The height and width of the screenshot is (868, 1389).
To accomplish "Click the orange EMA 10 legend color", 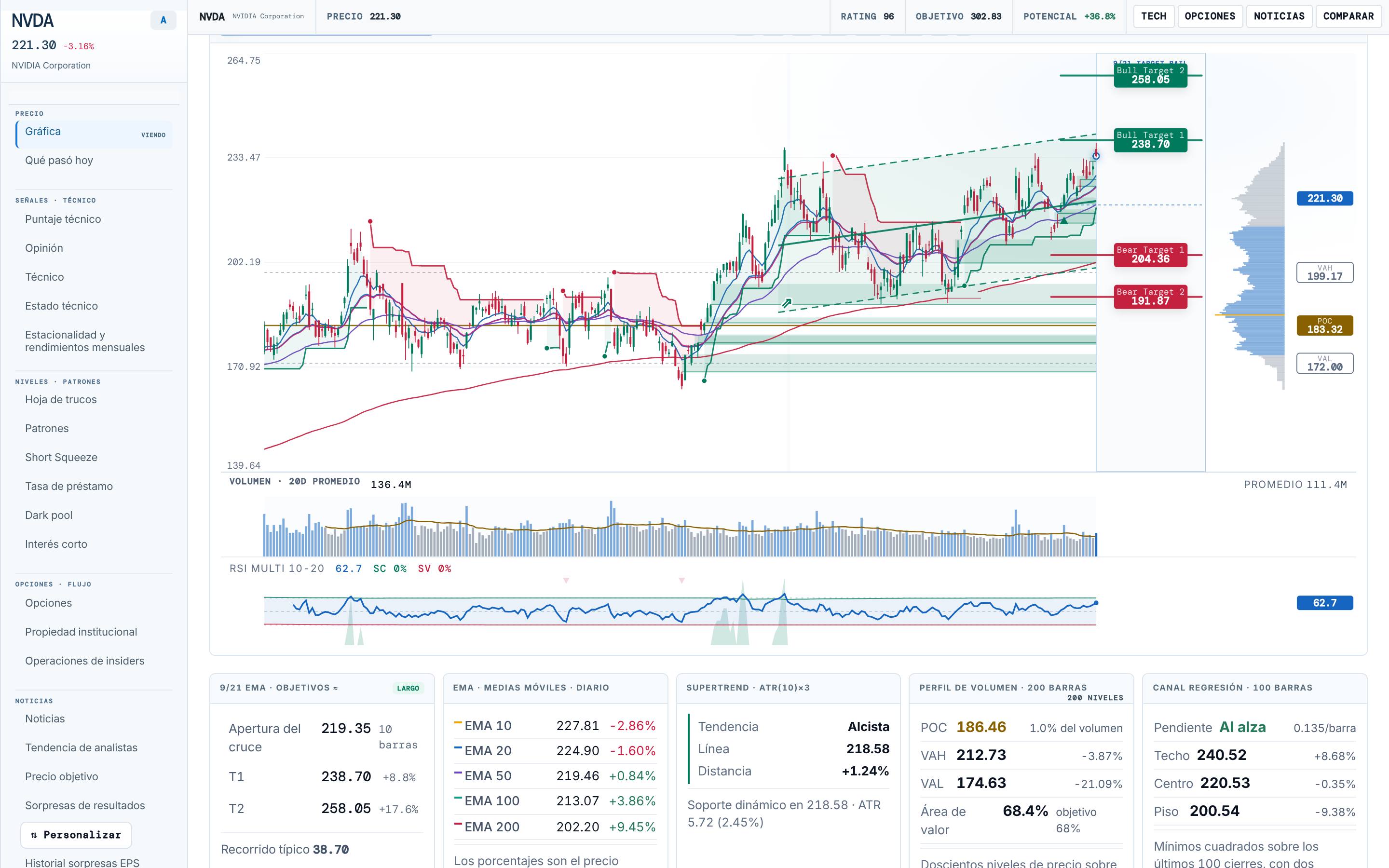I will [x=458, y=723].
